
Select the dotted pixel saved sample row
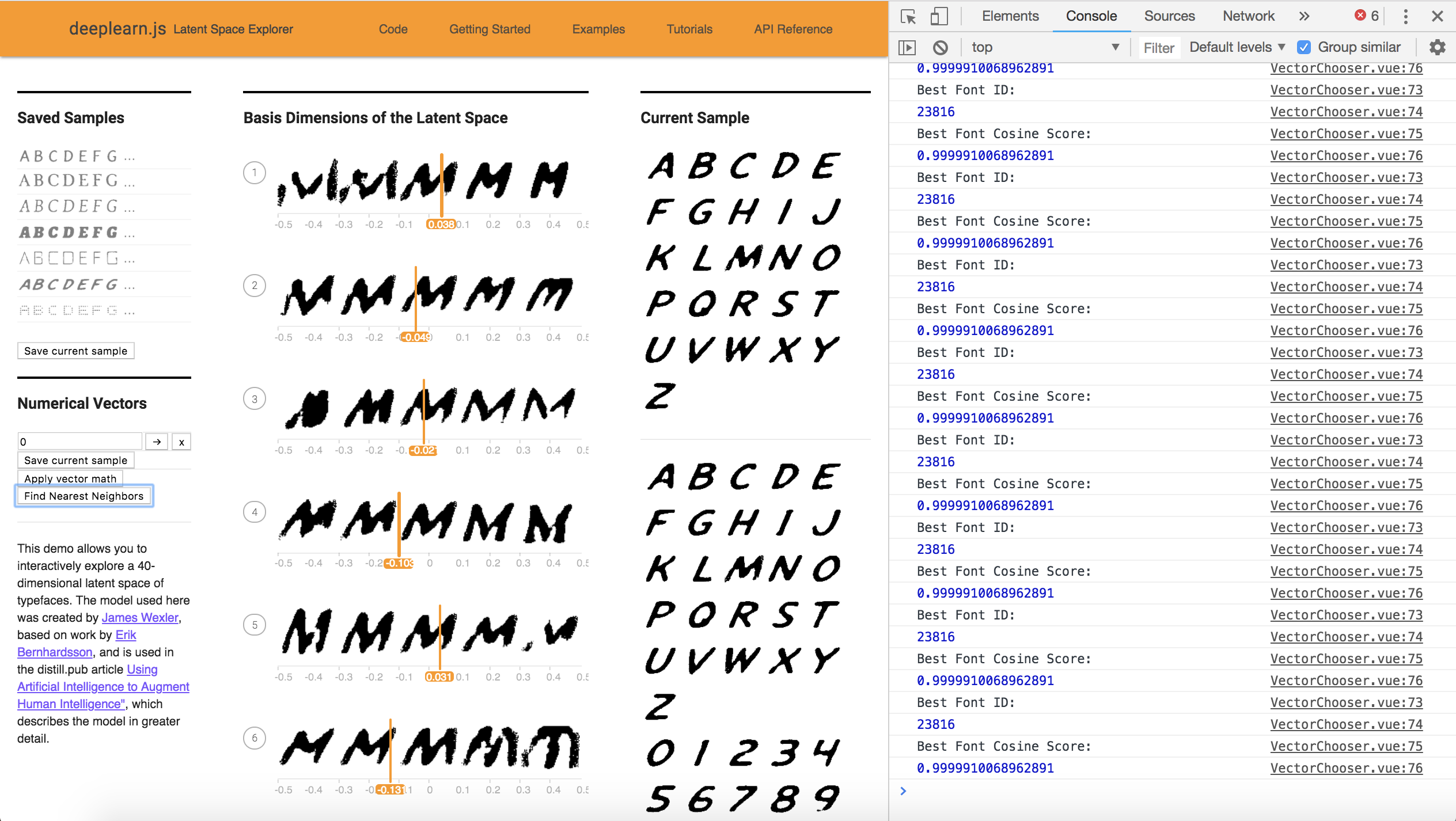[104, 310]
